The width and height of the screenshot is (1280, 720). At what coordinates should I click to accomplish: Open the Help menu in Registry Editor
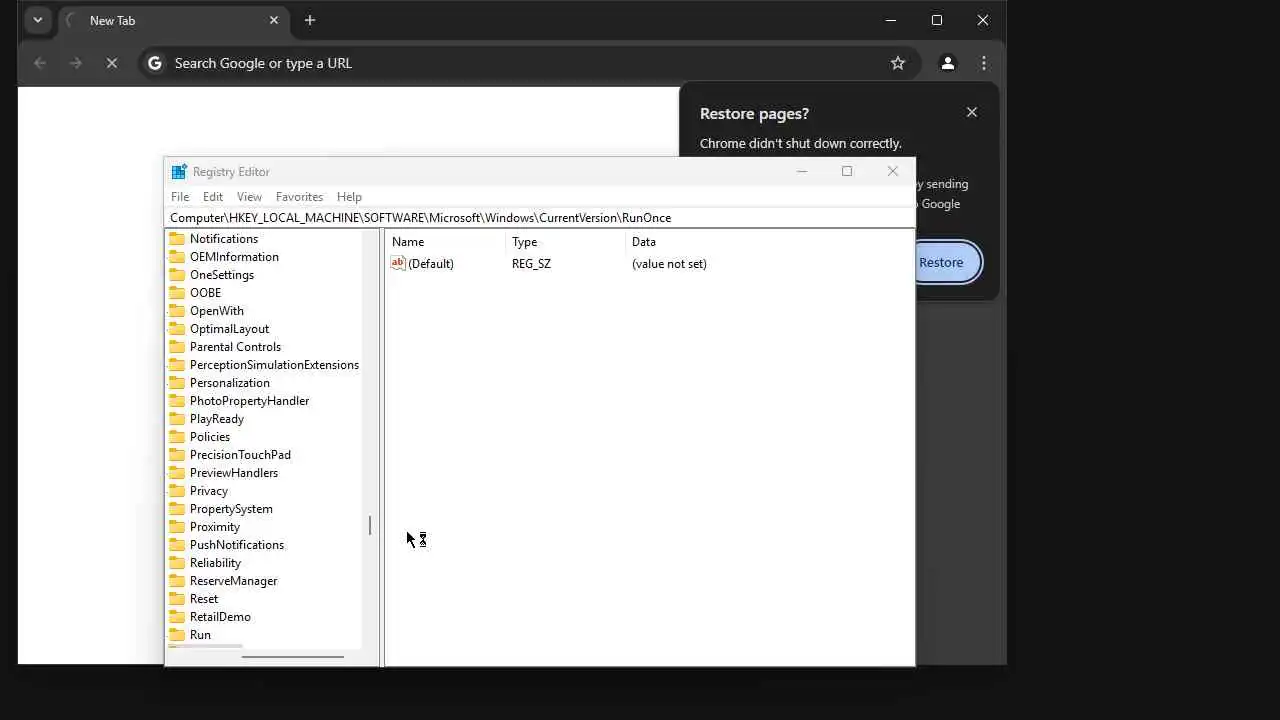point(349,197)
